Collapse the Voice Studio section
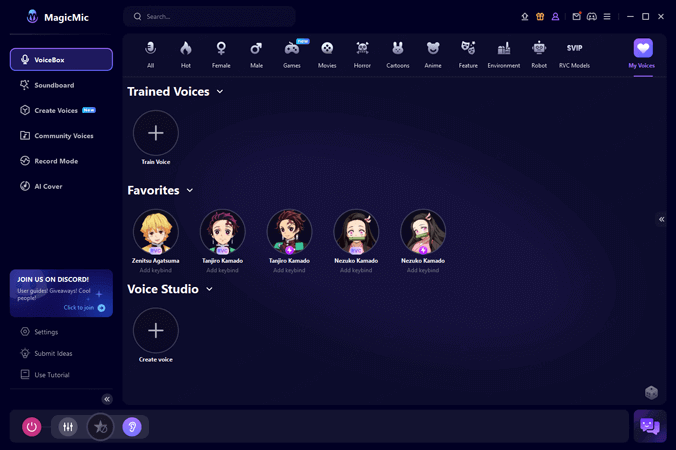Viewport: 676px width, 450px height. (x=210, y=289)
